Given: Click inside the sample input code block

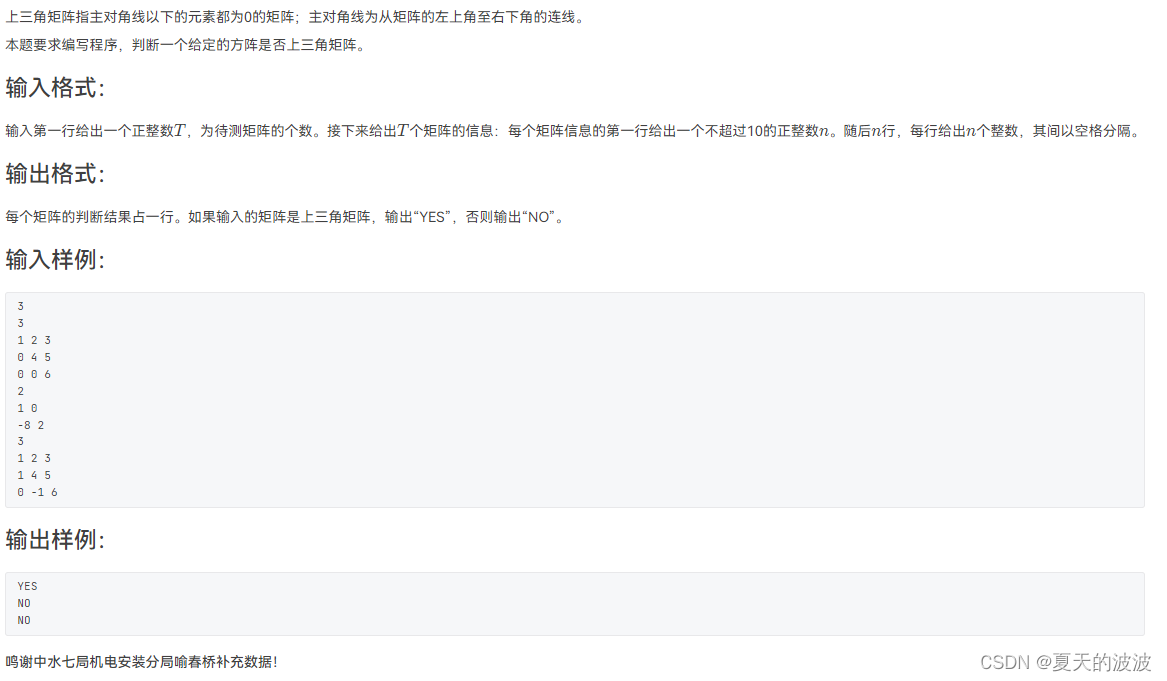Looking at the screenshot, I should click(x=575, y=400).
